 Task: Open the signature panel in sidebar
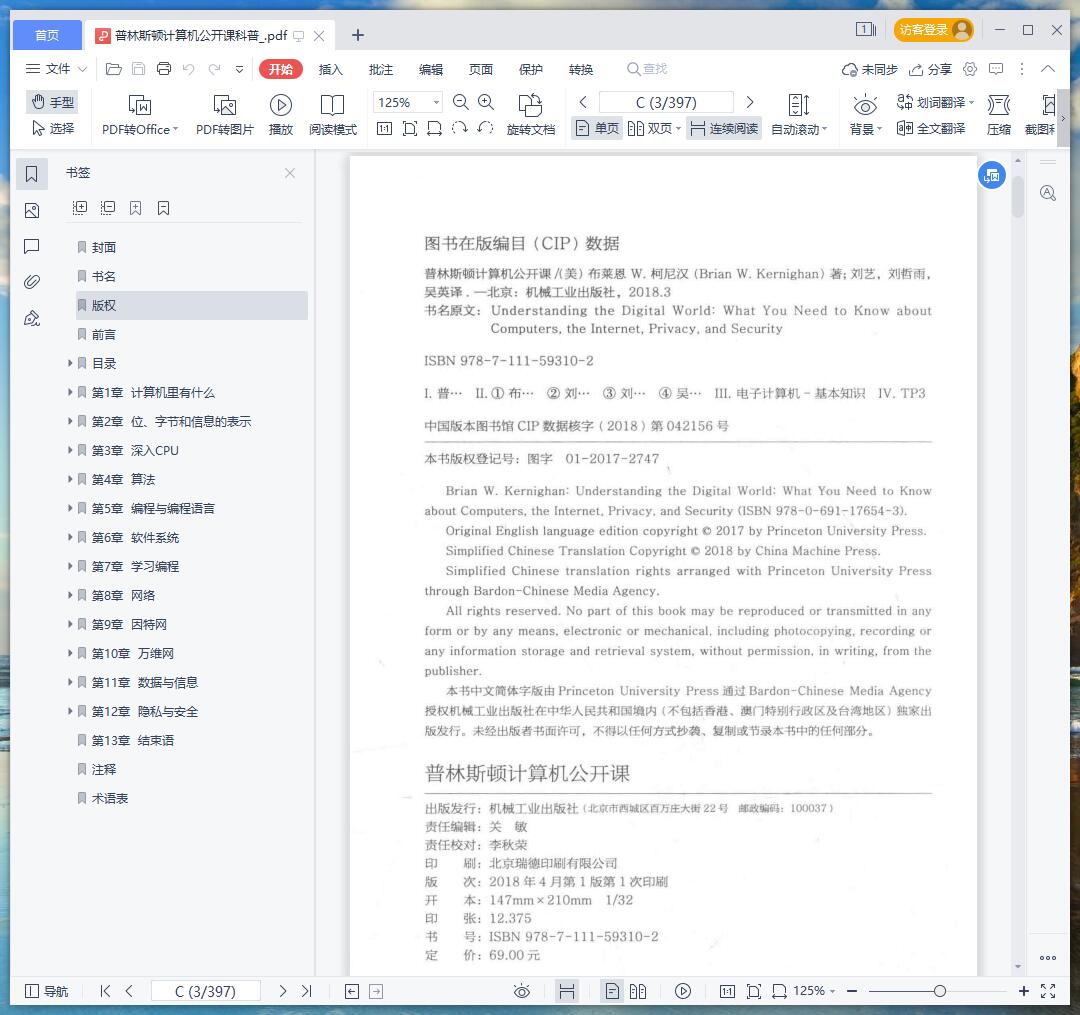32,317
